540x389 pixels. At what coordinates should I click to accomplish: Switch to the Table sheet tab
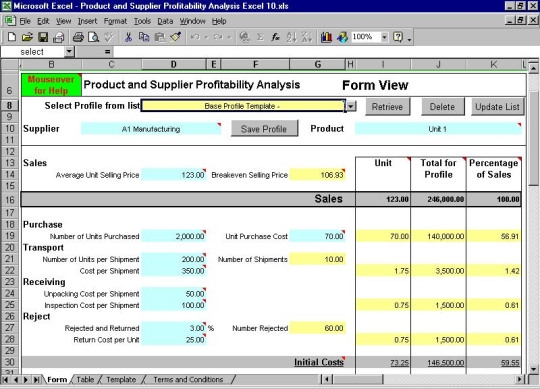coord(85,379)
